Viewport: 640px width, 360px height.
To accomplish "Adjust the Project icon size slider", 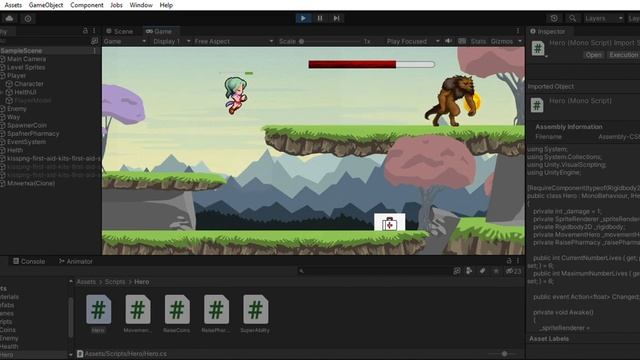I will [504, 354].
